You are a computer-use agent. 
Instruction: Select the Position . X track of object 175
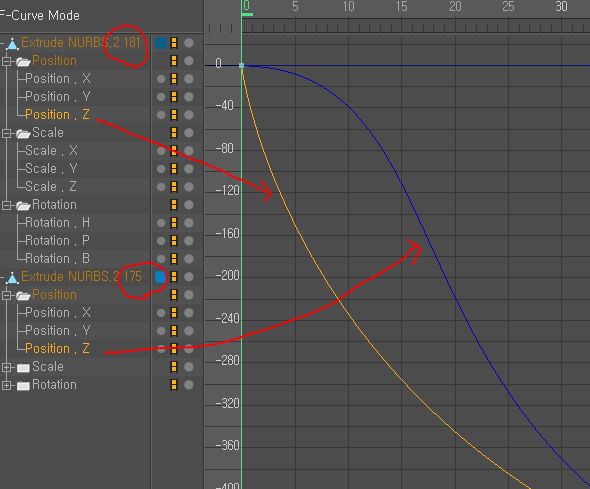pyautogui.click(x=58, y=312)
